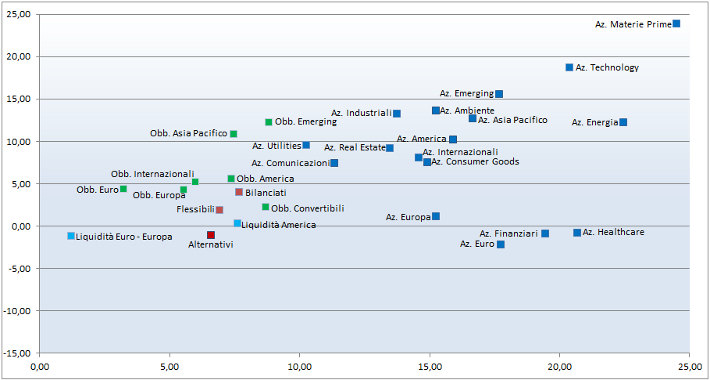
Task: Click the Az. Comunicazioni marker
Action: point(334,163)
